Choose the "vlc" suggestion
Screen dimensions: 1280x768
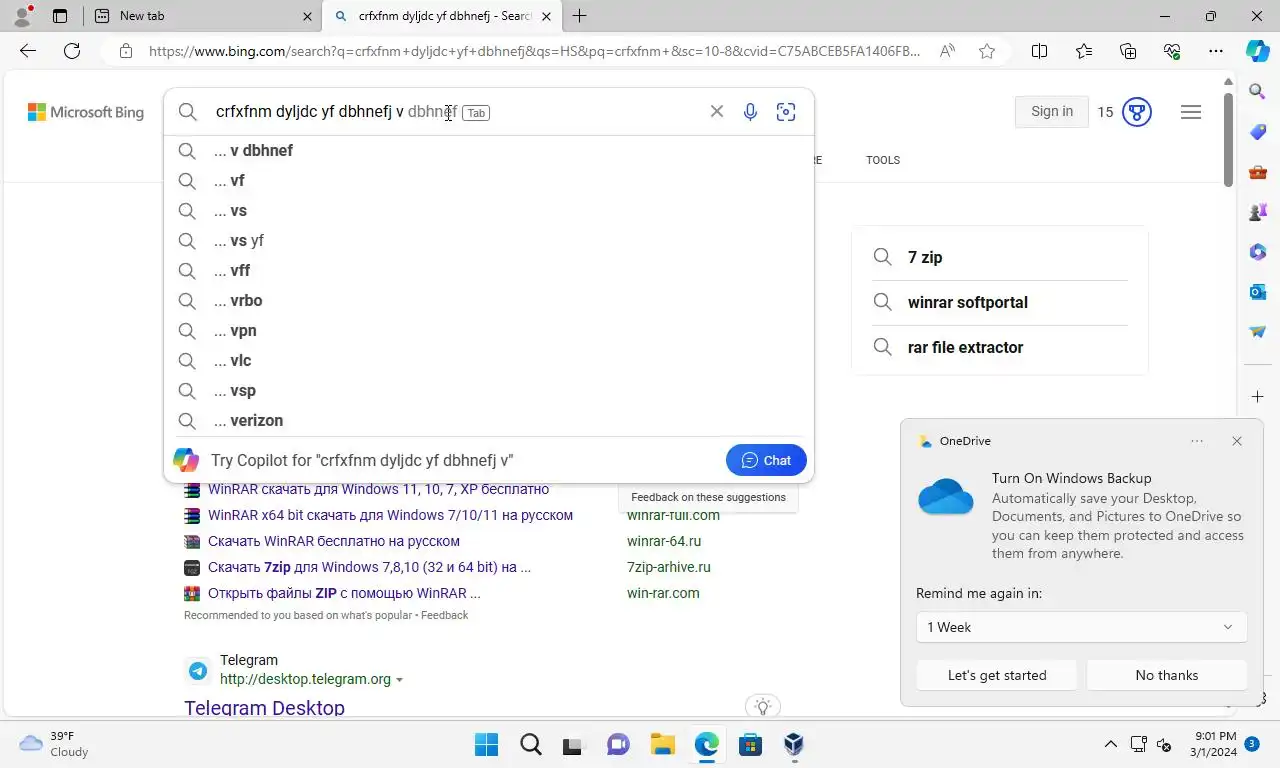pos(488,361)
